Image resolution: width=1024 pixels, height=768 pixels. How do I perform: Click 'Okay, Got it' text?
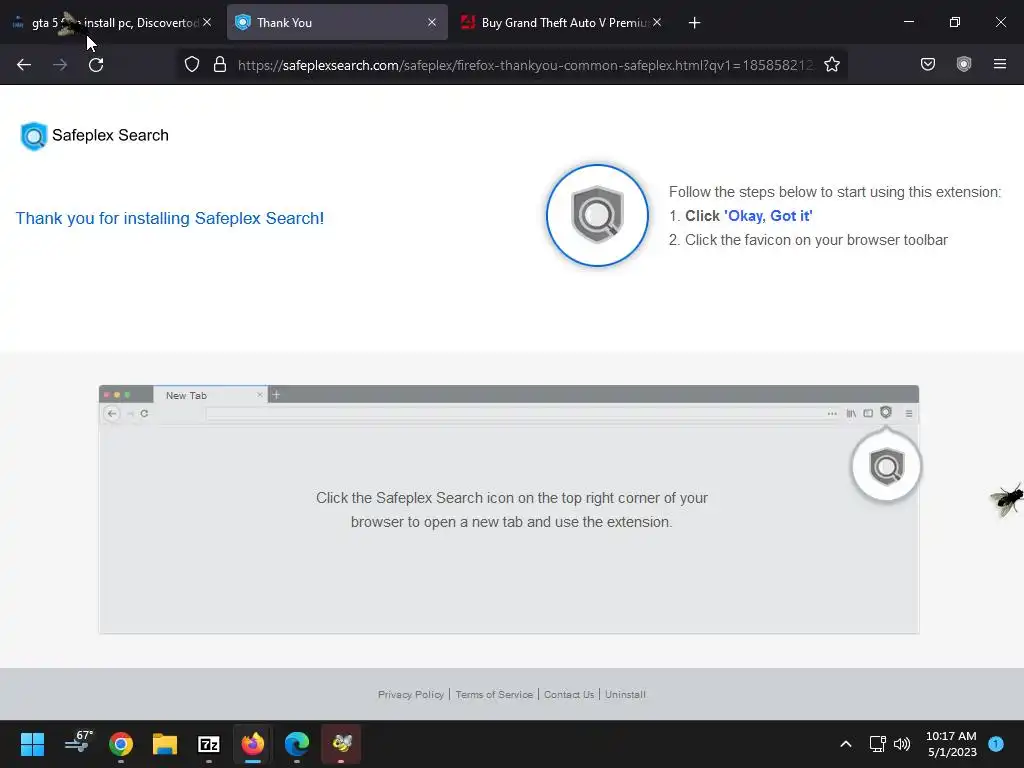click(768, 216)
